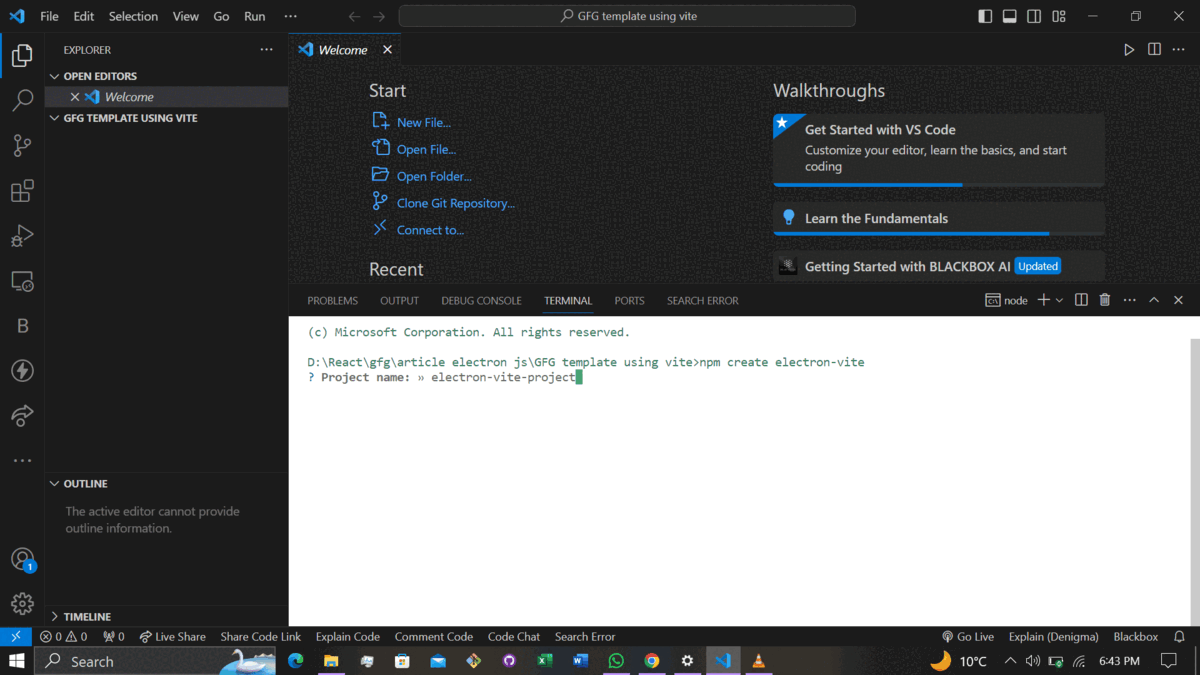This screenshot has height=675, width=1200.
Task: Toggle the primary side bar
Action: [985, 16]
